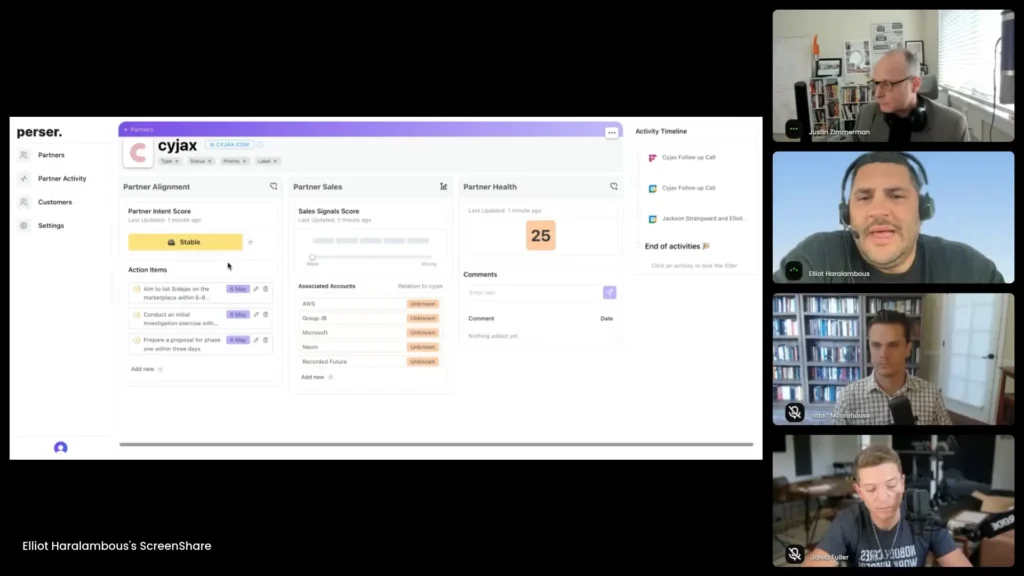
Task: Click the Partners people icon in sidebar
Action: pos(24,155)
